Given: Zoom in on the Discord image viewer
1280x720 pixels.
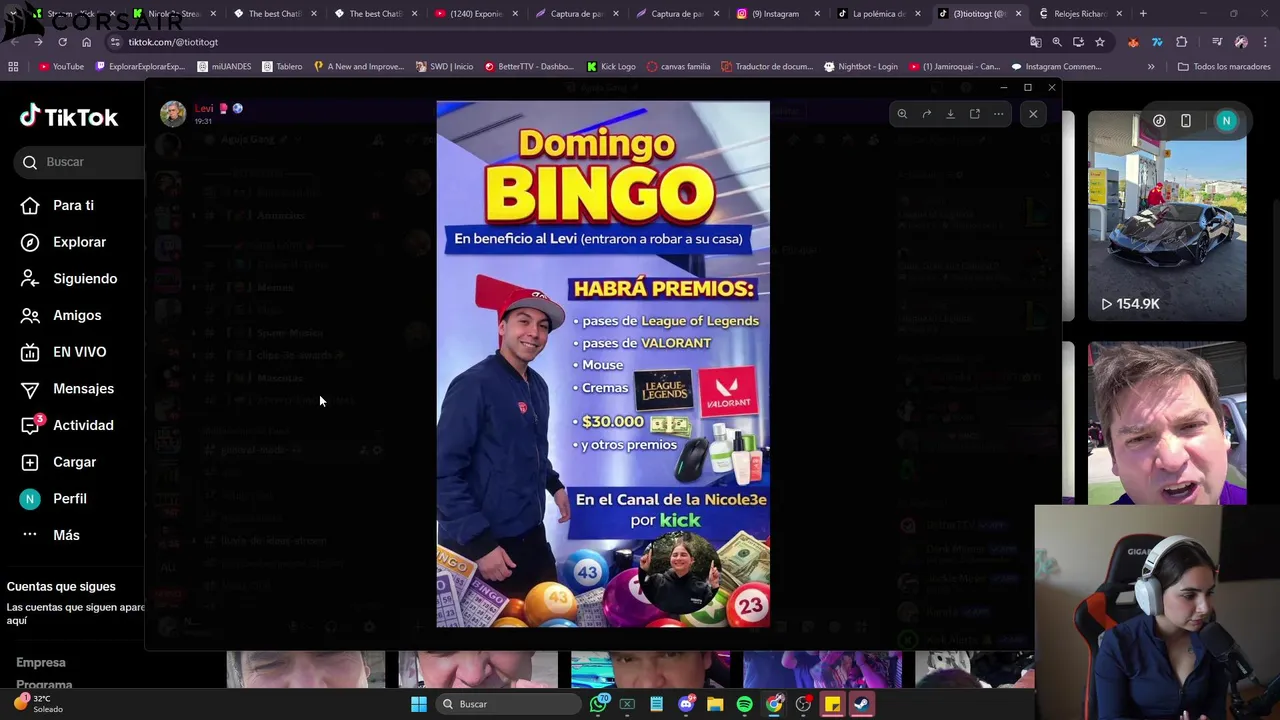Looking at the screenshot, I should click(x=902, y=114).
